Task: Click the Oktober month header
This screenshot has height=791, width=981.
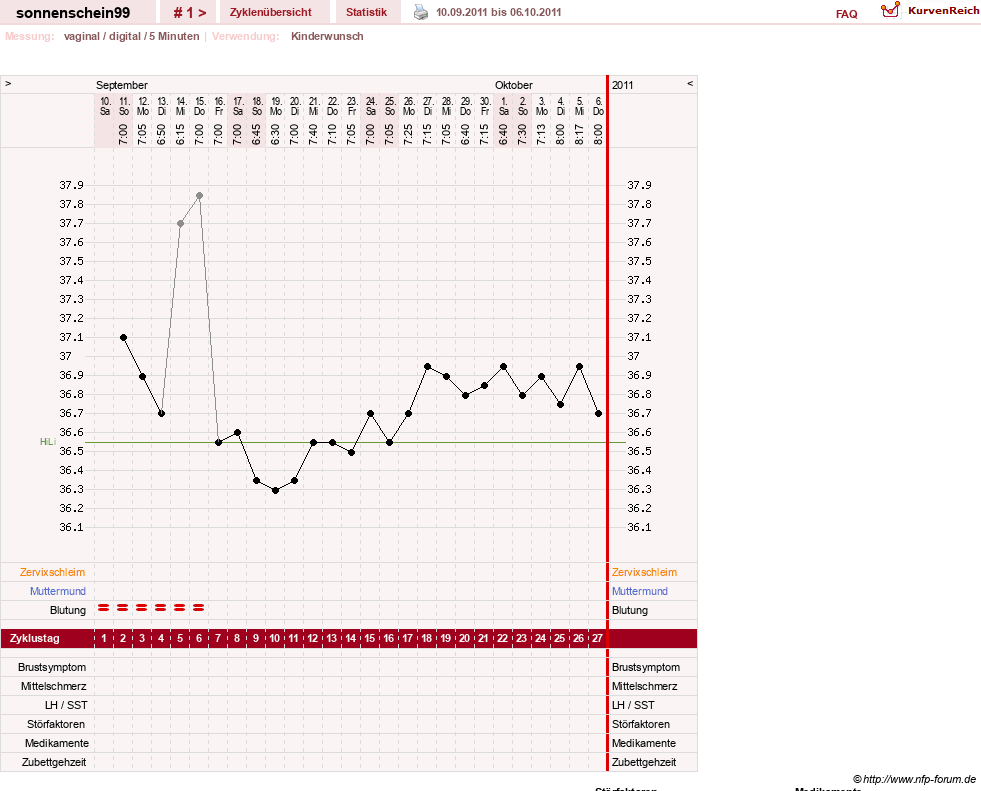Action: pyautogui.click(x=514, y=85)
